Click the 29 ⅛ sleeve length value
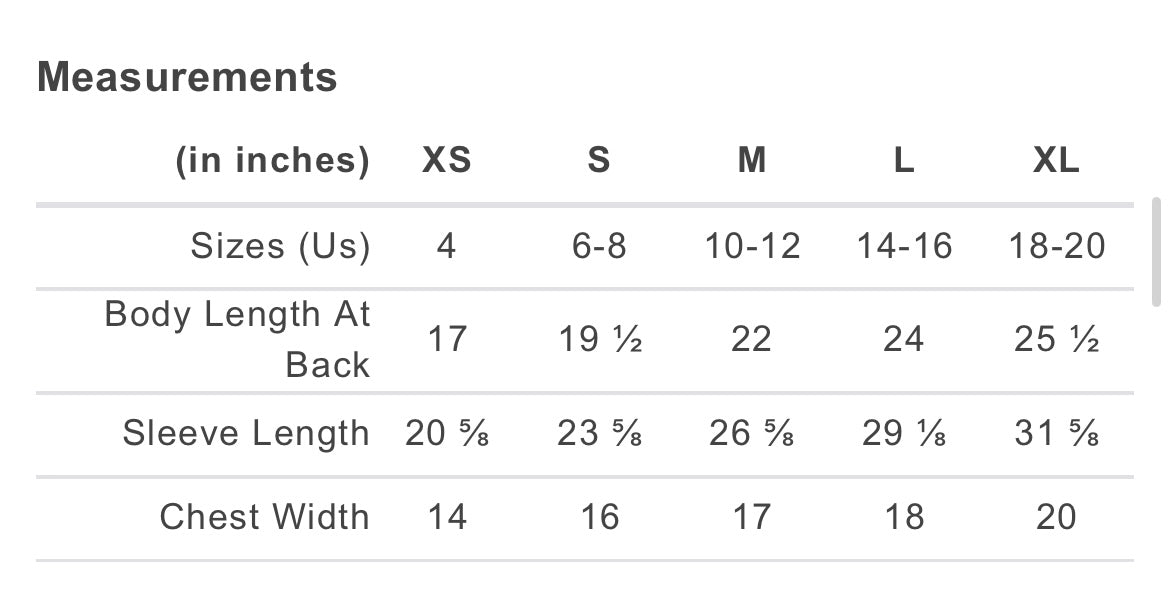The height and width of the screenshot is (616, 1170). point(904,434)
